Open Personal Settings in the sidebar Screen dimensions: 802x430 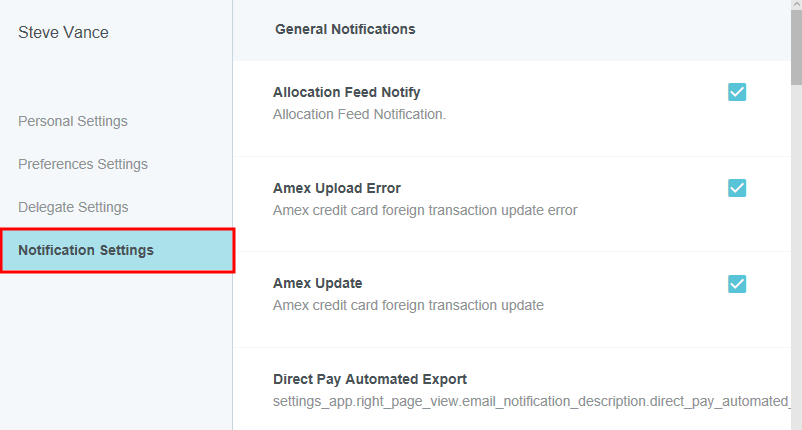[x=73, y=121]
